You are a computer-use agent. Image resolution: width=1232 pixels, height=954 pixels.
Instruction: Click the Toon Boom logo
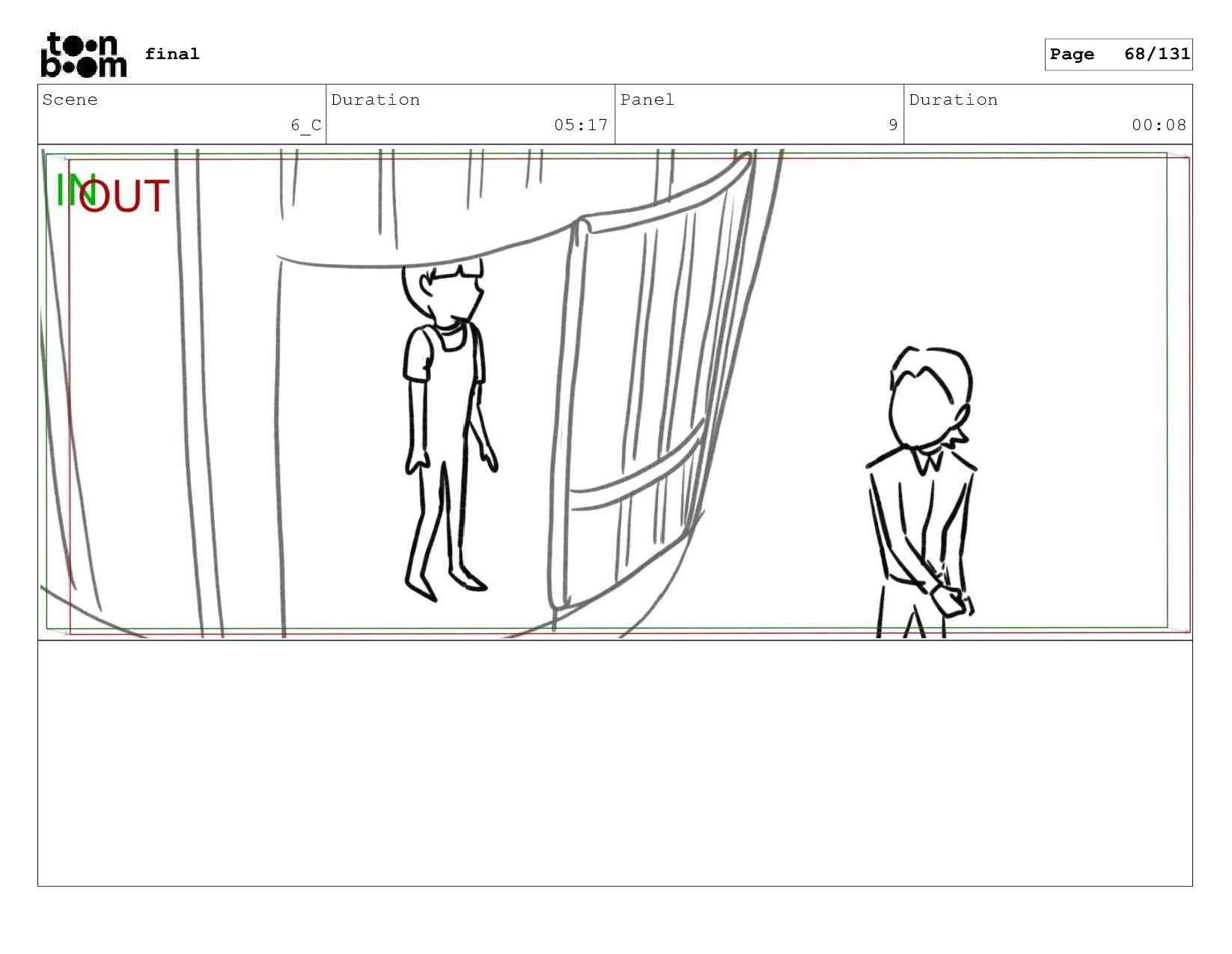coord(83,55)
